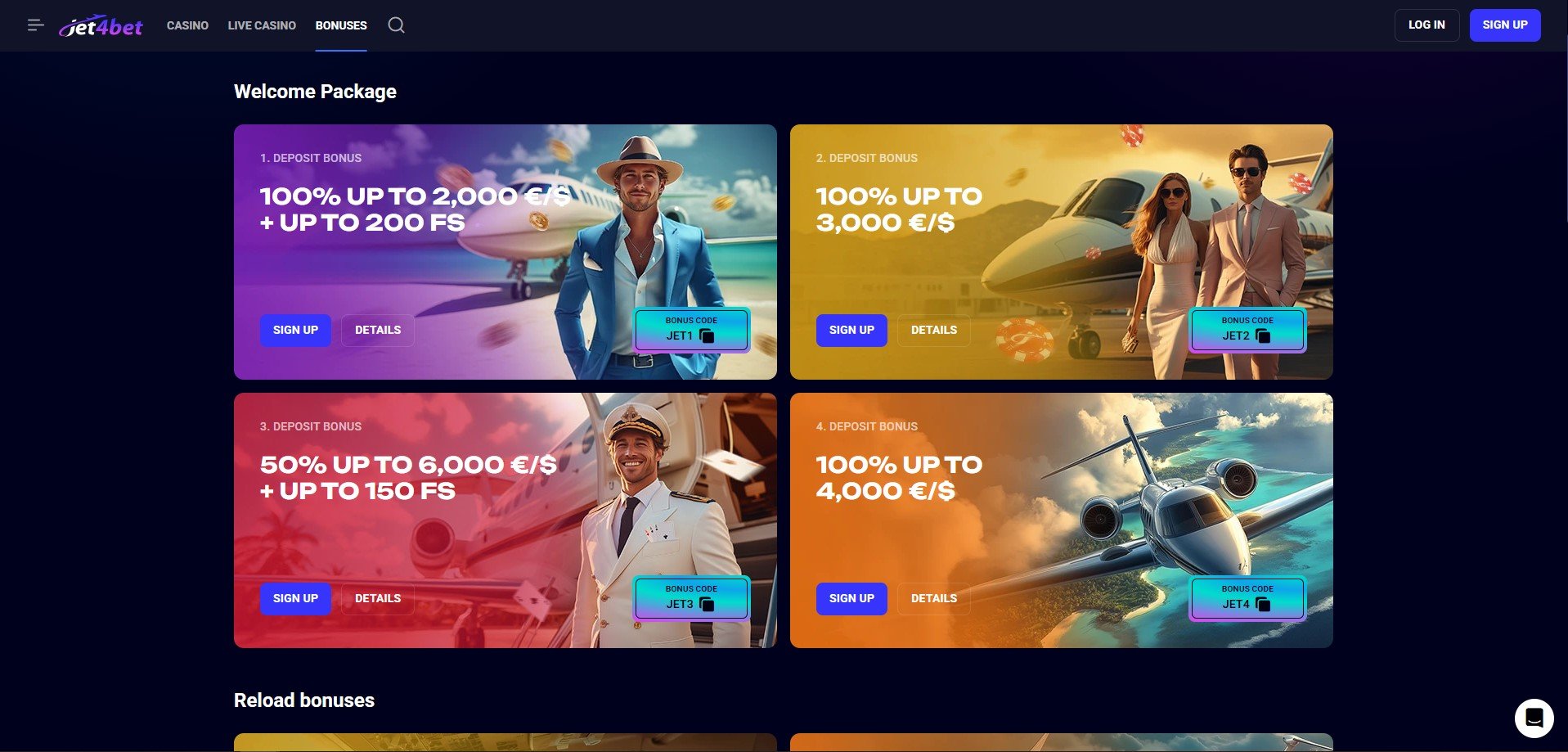Click the Log In button
Viewport: 1568px width, 752px height.
(1426, 25)
